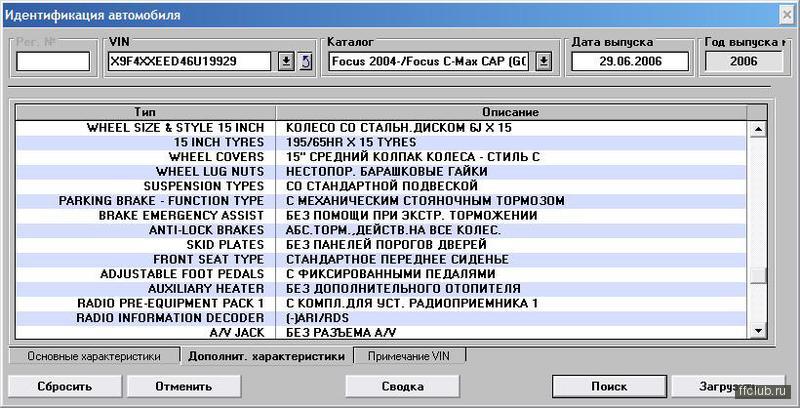Click the VIN refresh icon
The height and width of the screenshot is (408, 800).
305,62
